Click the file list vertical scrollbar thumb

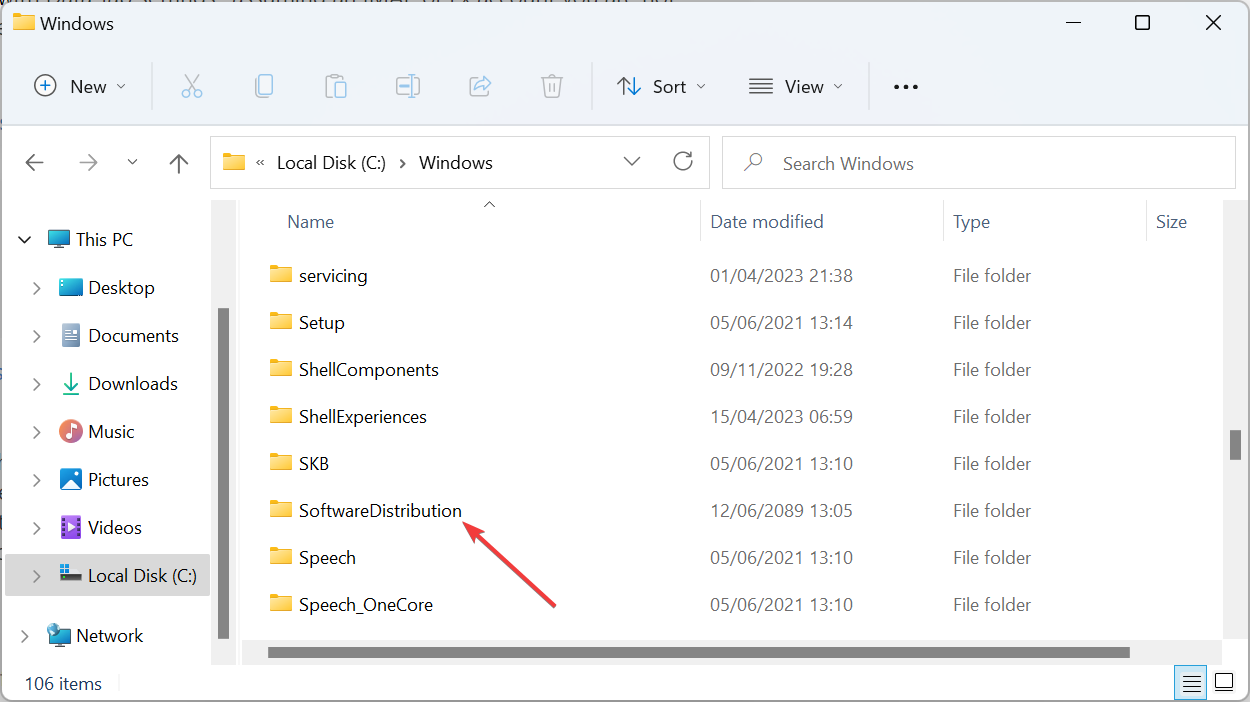coord(1236,445)
